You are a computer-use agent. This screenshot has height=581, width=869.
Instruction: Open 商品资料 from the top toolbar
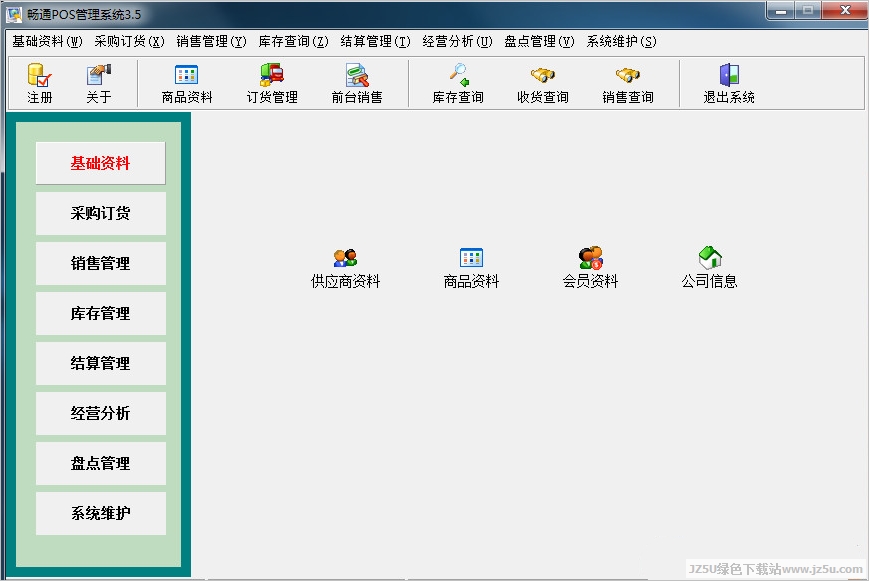(187, 83)
